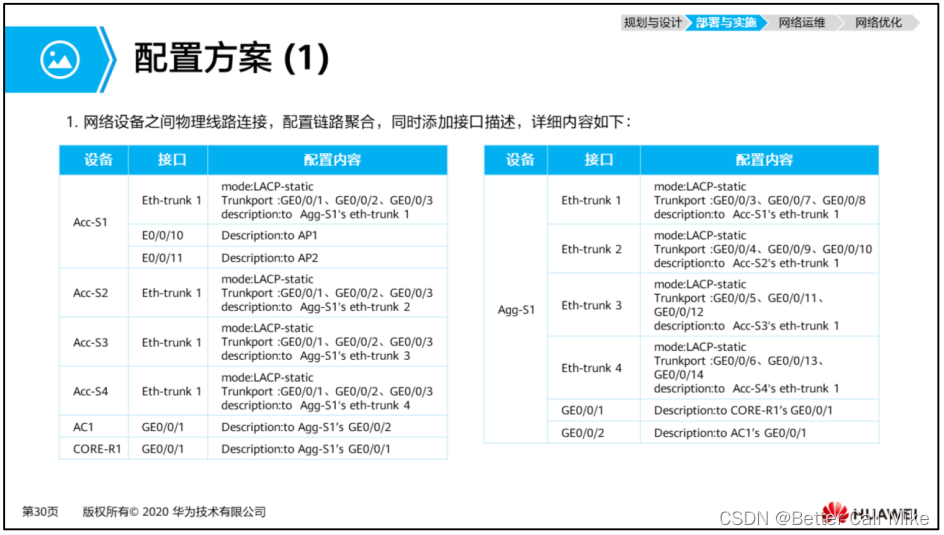Click the description to Acc-S1's eth-trunk 1
Image resolution: width=944 pixels, height=535 pixels.
(x=747, y=215)
